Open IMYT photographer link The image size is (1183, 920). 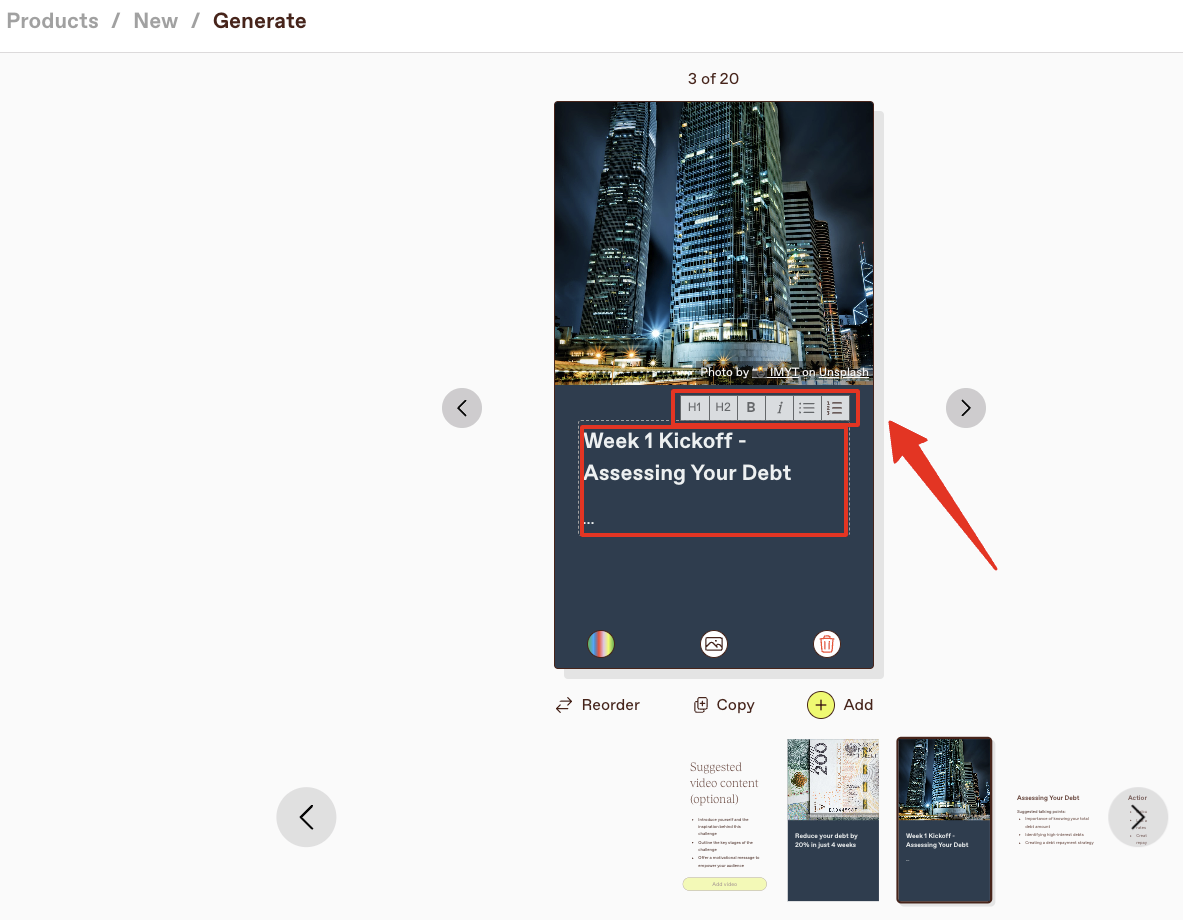784,372
